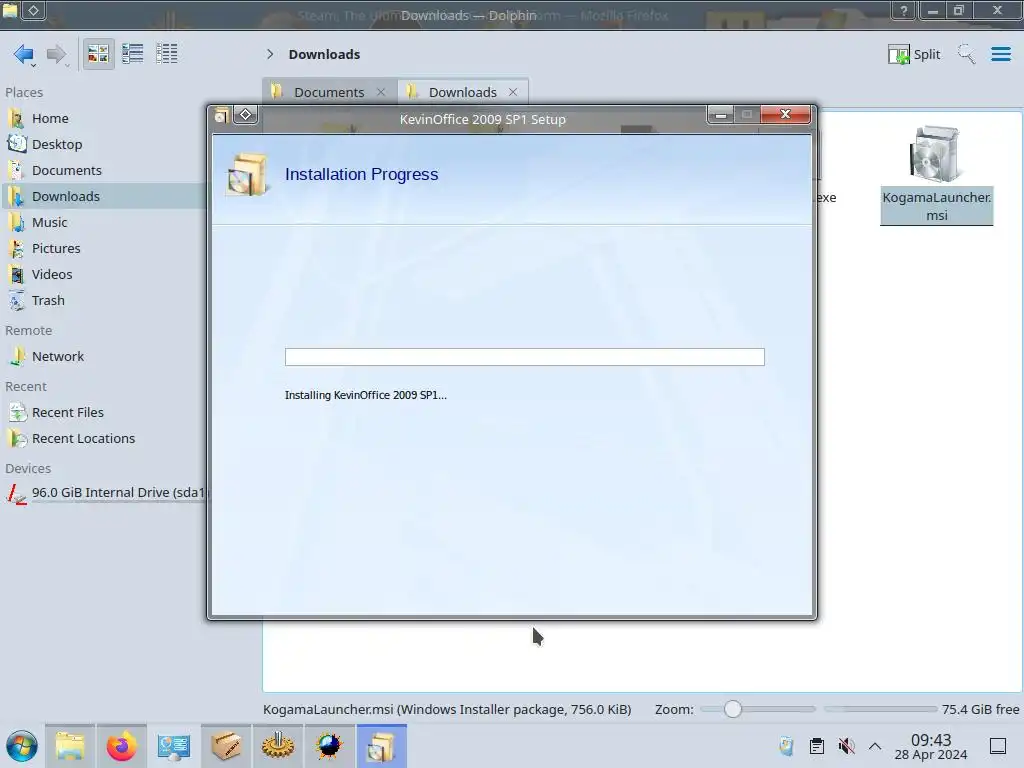This screenshot has height=768, width=1024.
Task: Open the package box taskbar icon
Action: [x=225, y=746]
